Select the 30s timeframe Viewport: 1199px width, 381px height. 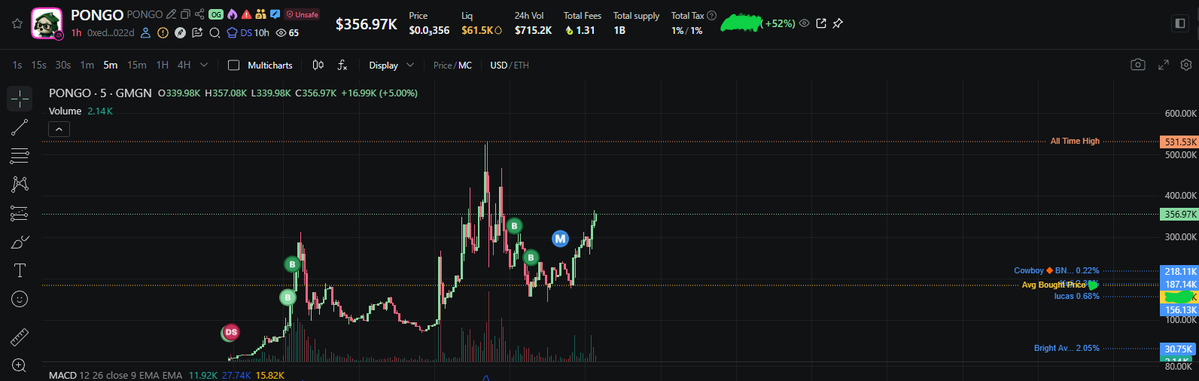(63, 65)
